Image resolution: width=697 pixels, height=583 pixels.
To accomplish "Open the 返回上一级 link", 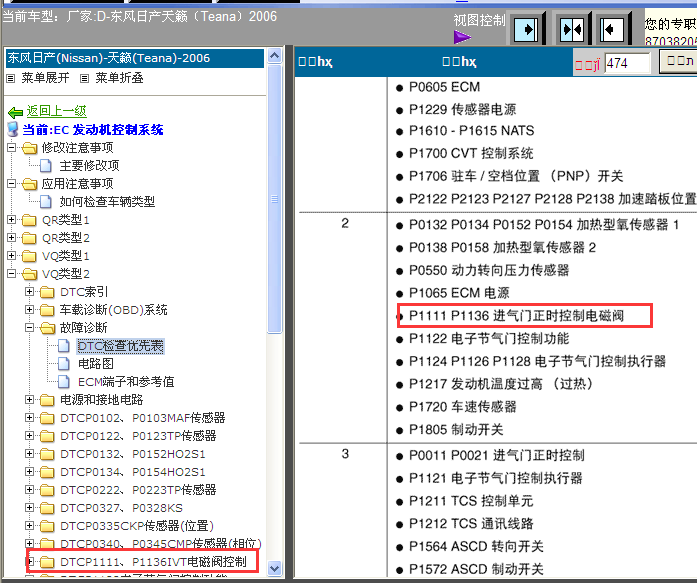I will pyautogui.click(x=56, y=111).
